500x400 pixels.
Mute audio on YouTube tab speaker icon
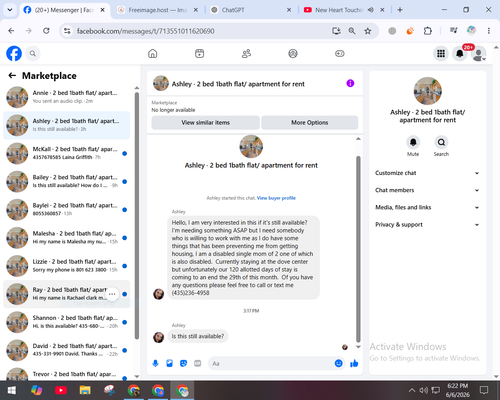371,10
